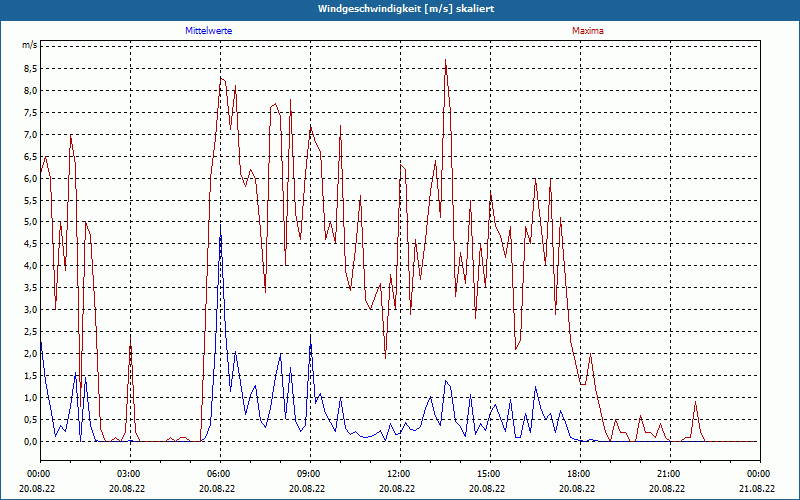Click the 21:00 time label

(668, 474)
